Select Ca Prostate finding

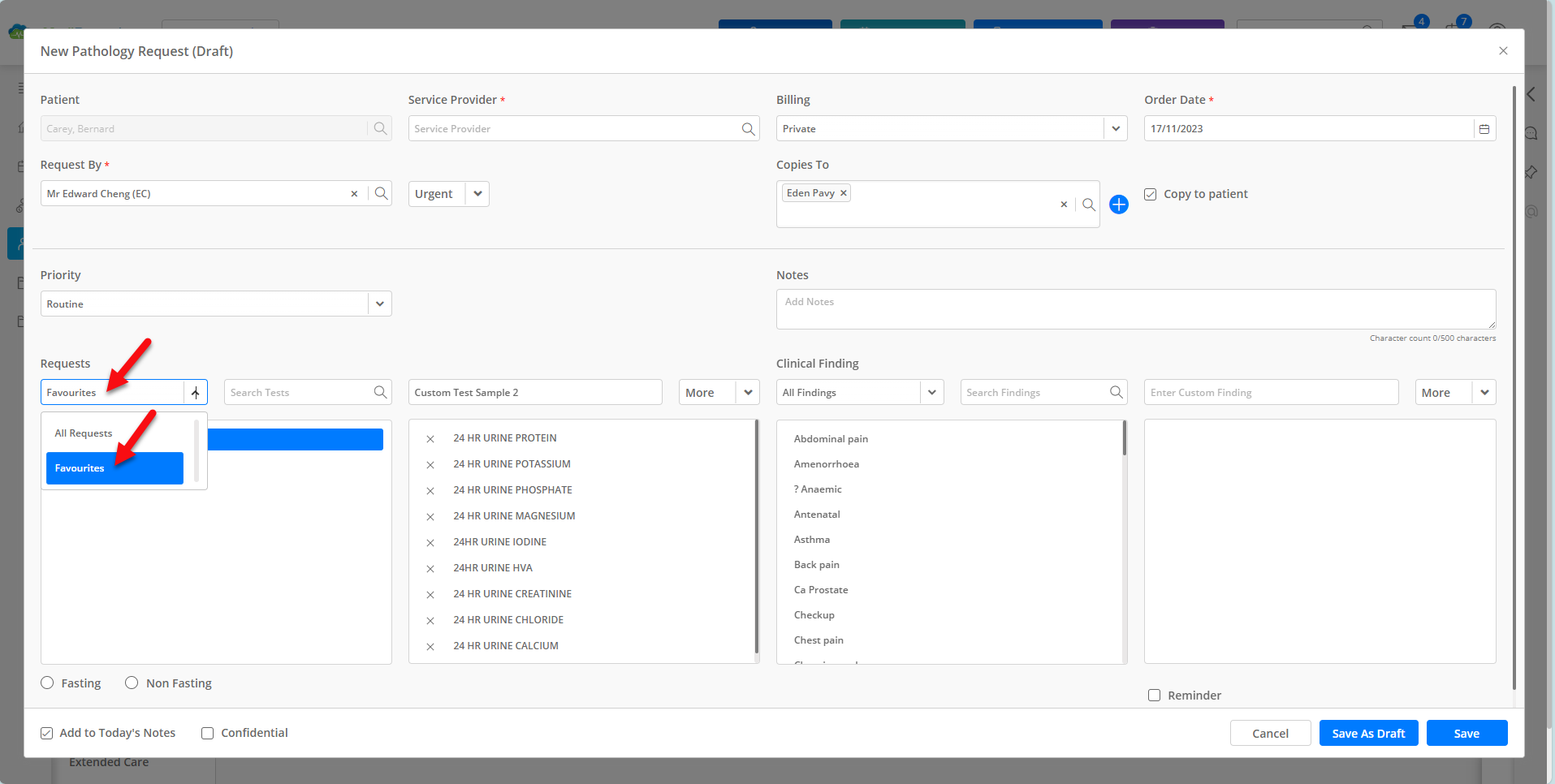click(x=821, y=590)
